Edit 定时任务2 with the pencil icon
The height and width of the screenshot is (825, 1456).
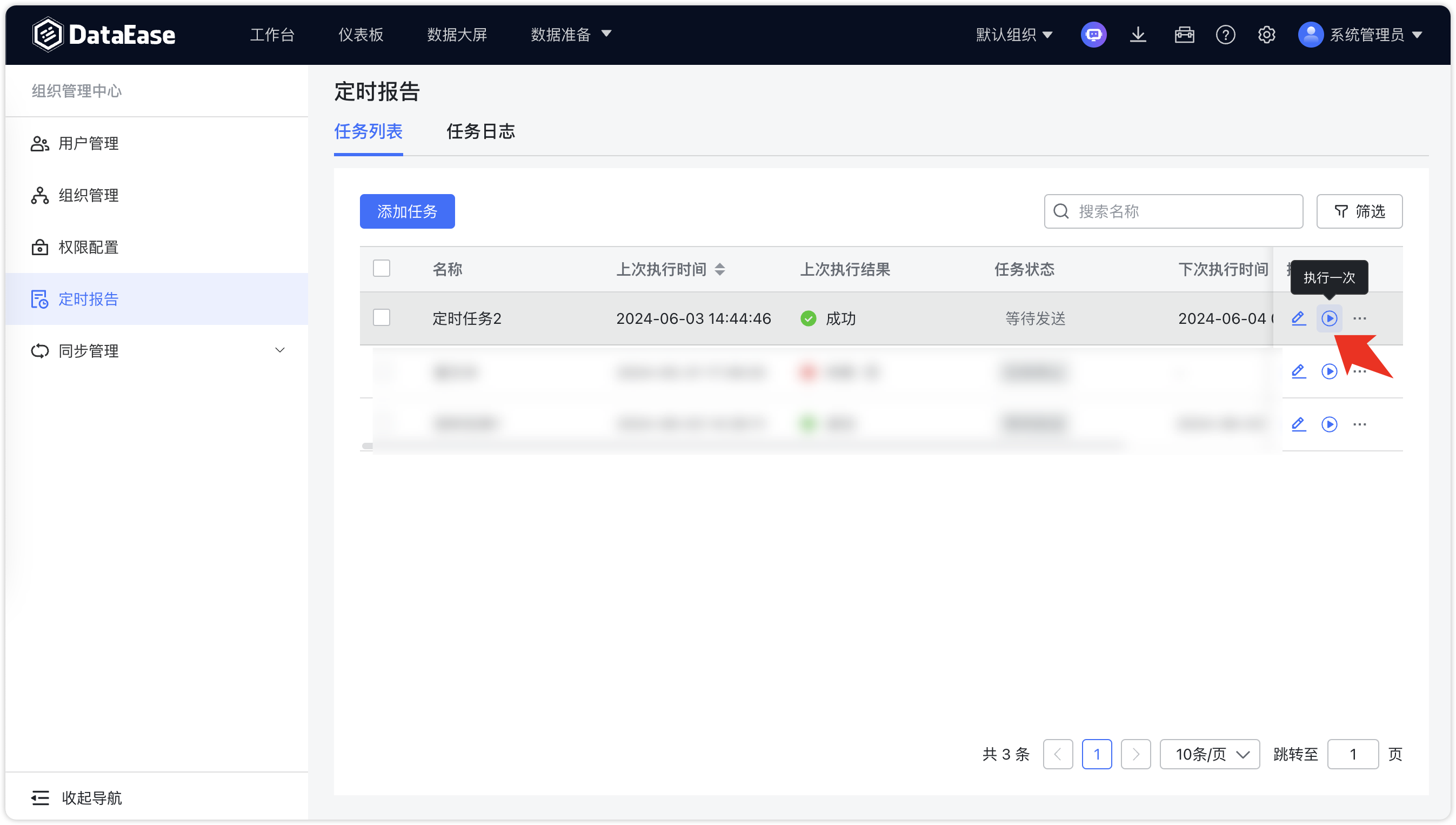pos(1298,318)
